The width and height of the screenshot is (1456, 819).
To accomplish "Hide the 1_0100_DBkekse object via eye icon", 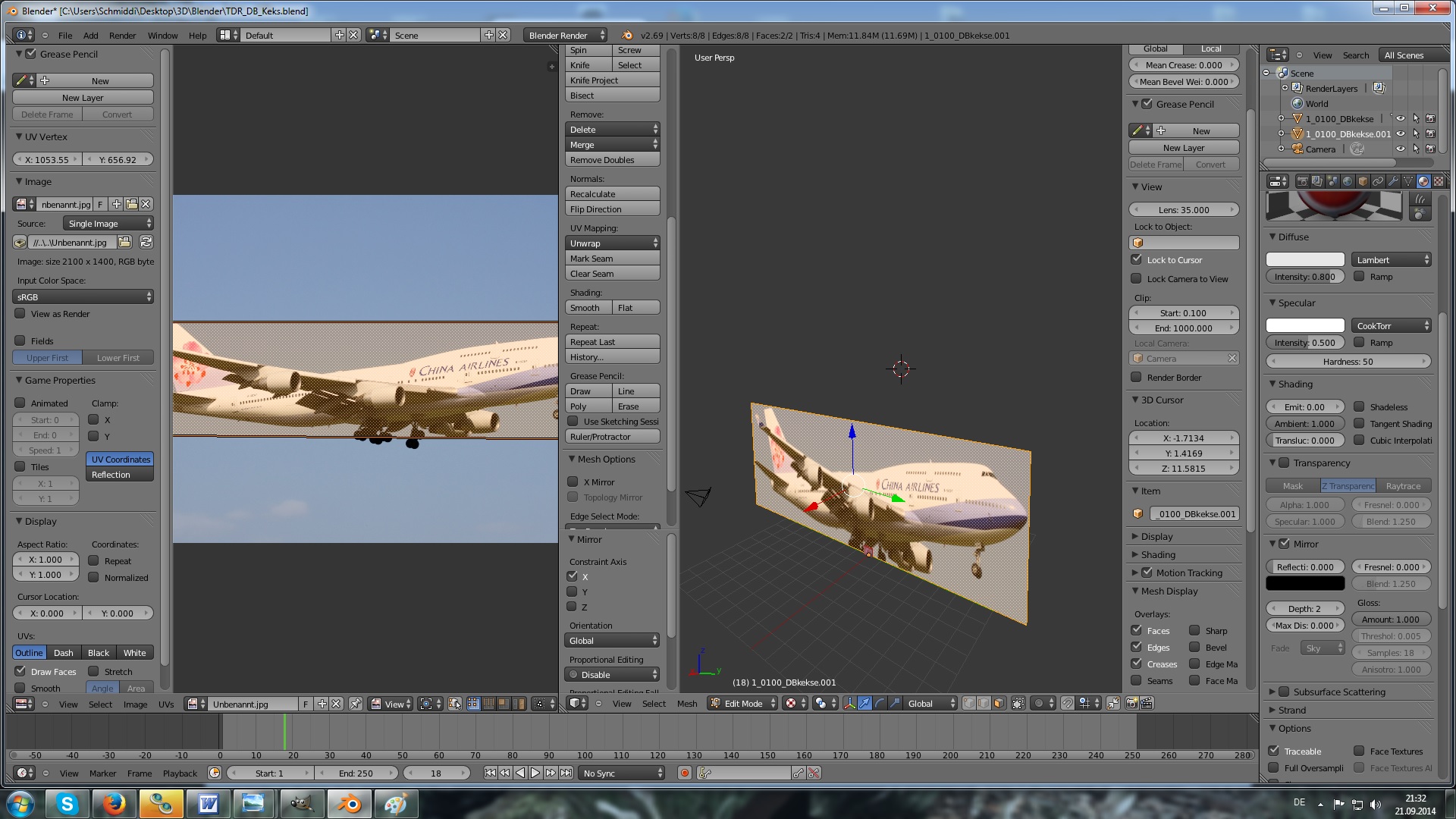I will pos(1401,119).
